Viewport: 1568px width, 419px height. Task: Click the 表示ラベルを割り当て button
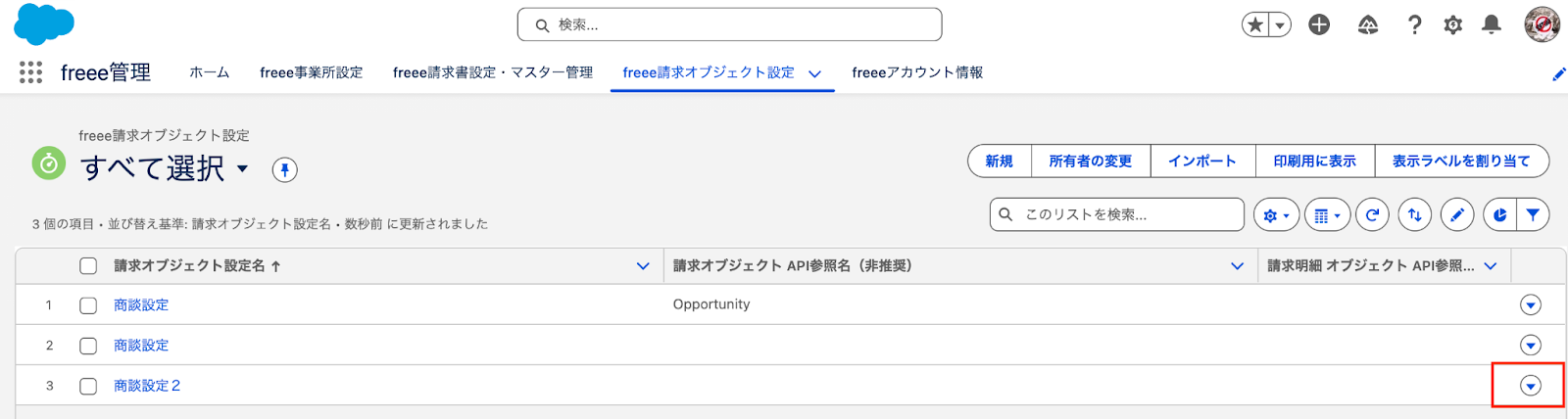click(x=1461, y=161)
